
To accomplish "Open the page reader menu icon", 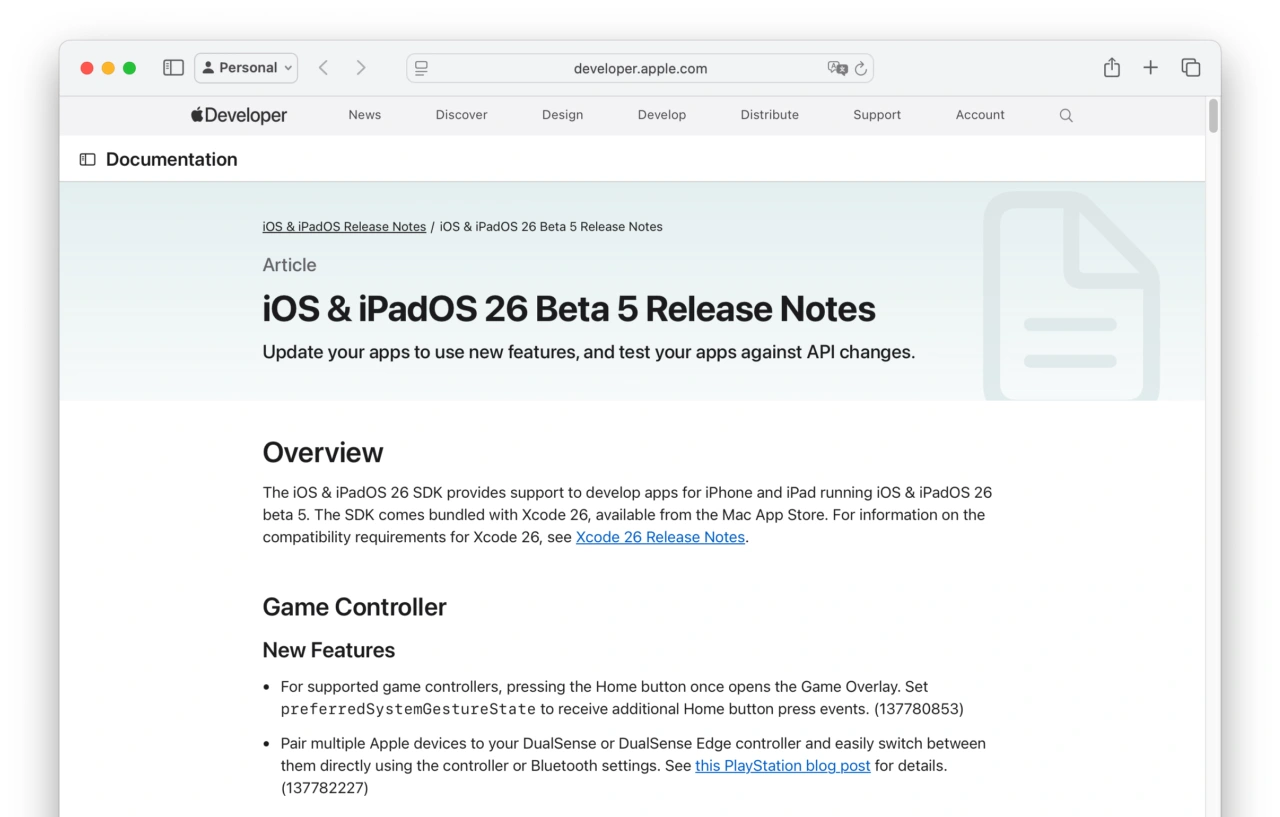I will click(x=422, y=68).
